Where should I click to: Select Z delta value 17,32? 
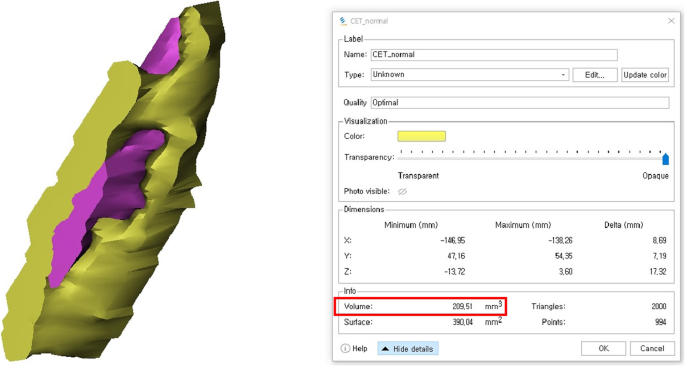click(x=658, y=272)
